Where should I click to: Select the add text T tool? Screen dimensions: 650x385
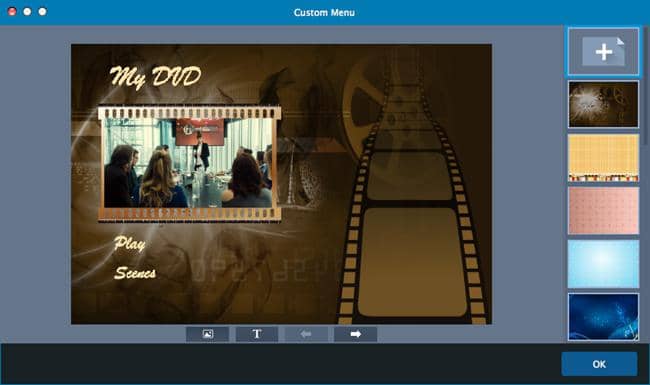(x=257, y=334)
